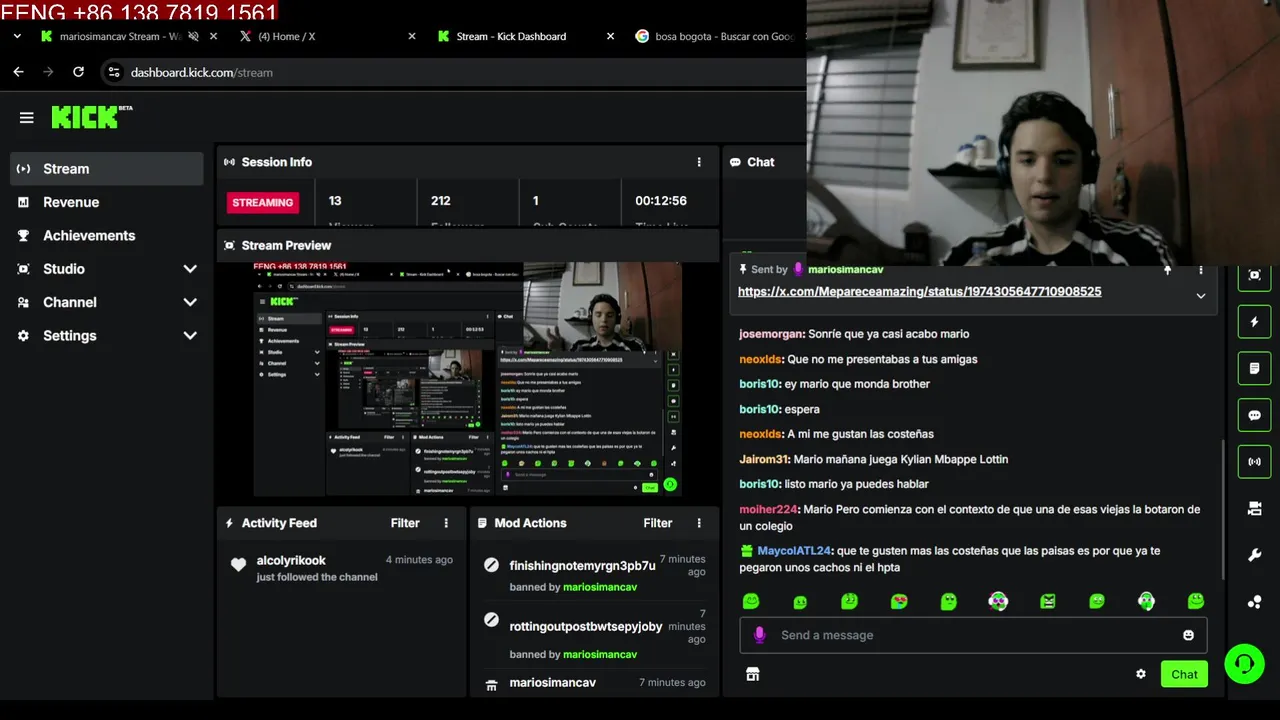Open the hamburger menu beside Kick logo
Image resolution: width=1280 pixels, height=720 pixels.
click(27, 118)
